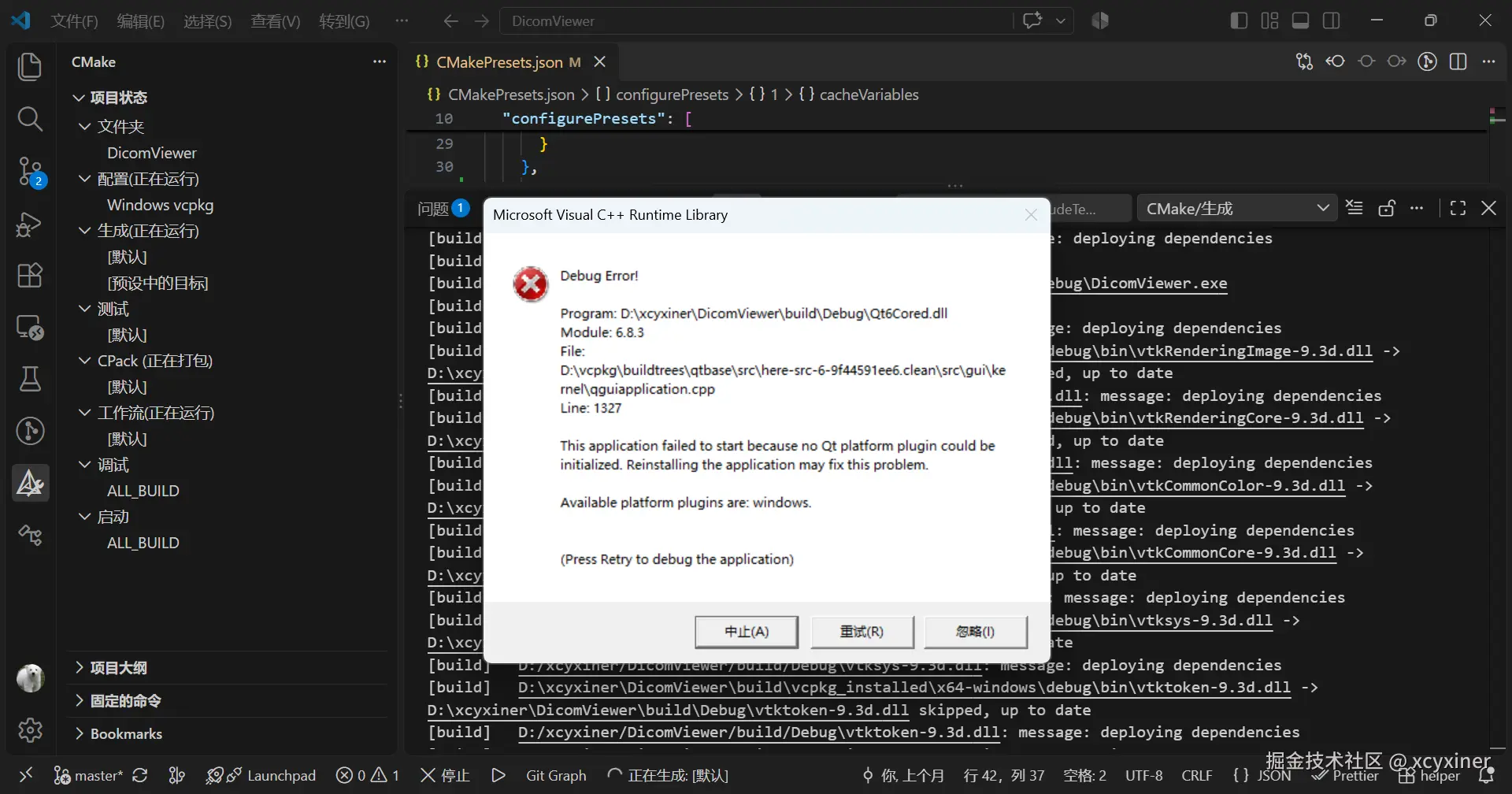Open the Explorer view in the activity bar
The width and height of the screenshot is (1512, 794).
pyautogui.click(x=30, y=67)
